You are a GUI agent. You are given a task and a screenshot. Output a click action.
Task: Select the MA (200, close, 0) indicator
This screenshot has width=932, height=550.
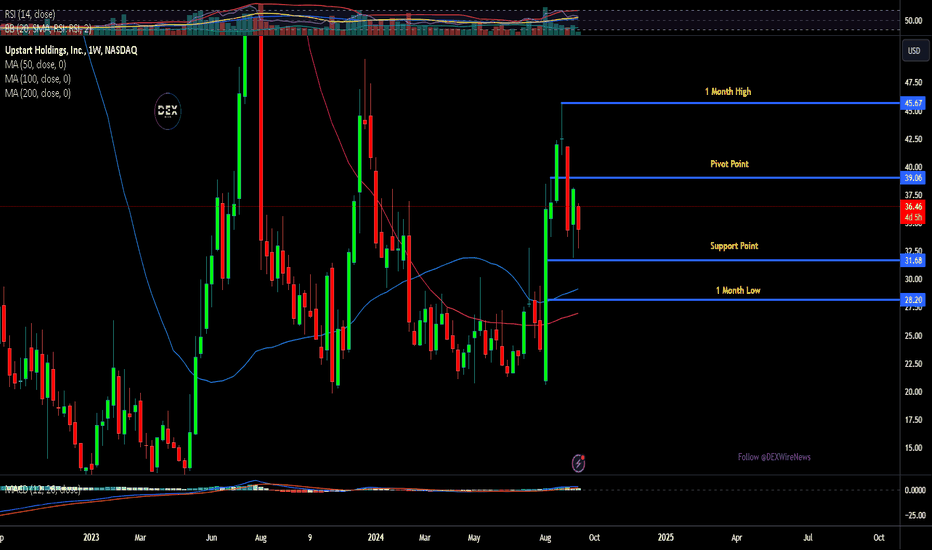click(x=37, y=93)
